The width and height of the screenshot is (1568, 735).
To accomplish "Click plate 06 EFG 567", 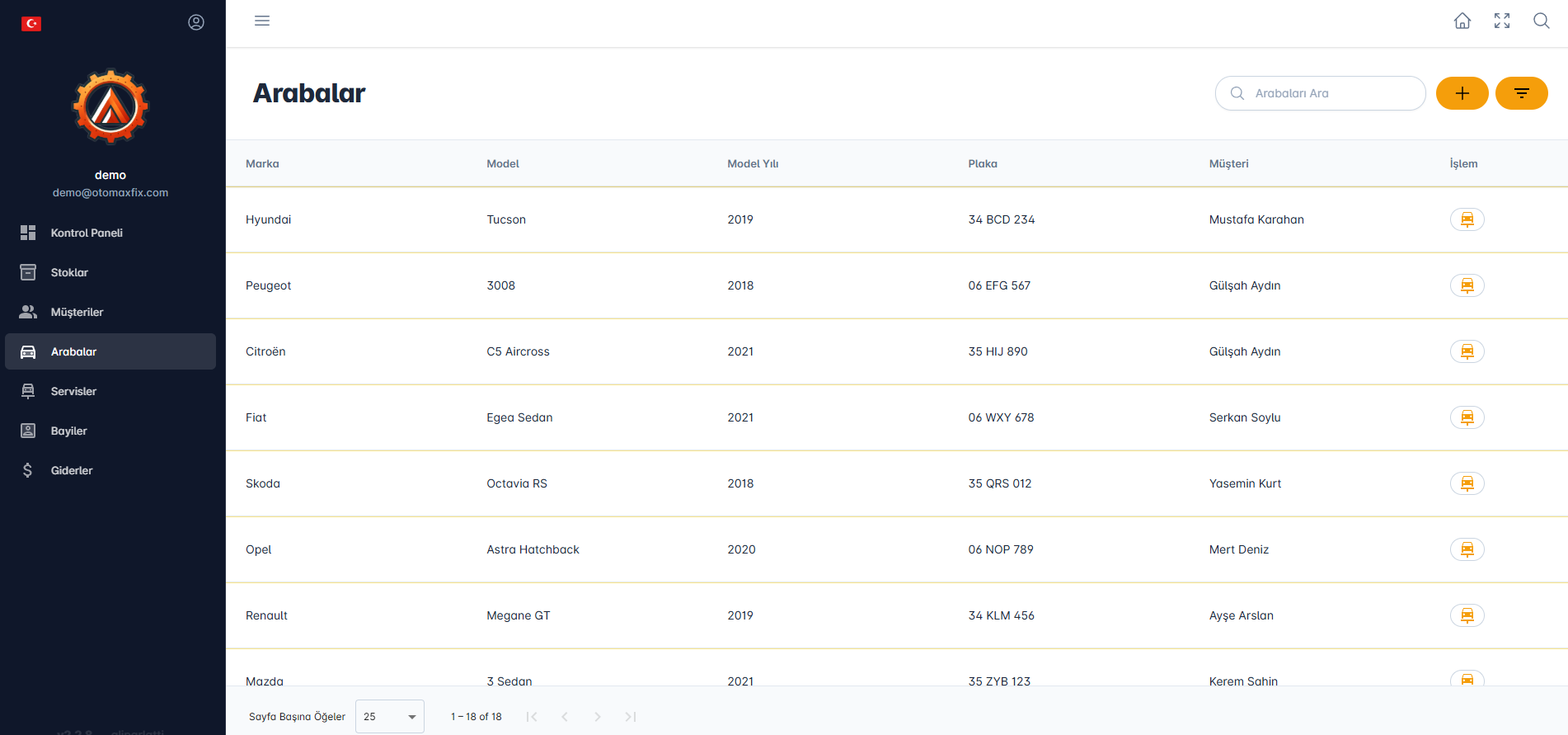I will click(999, 285).
